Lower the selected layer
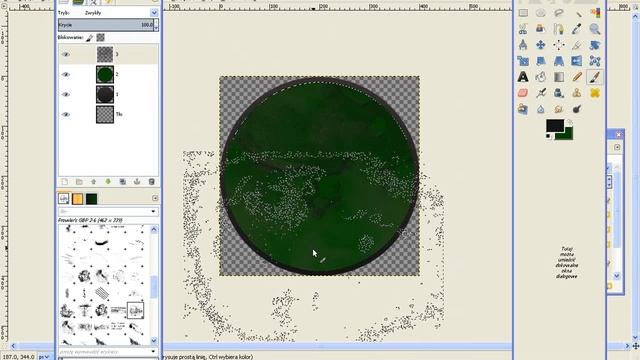 [x=108, y=182]
